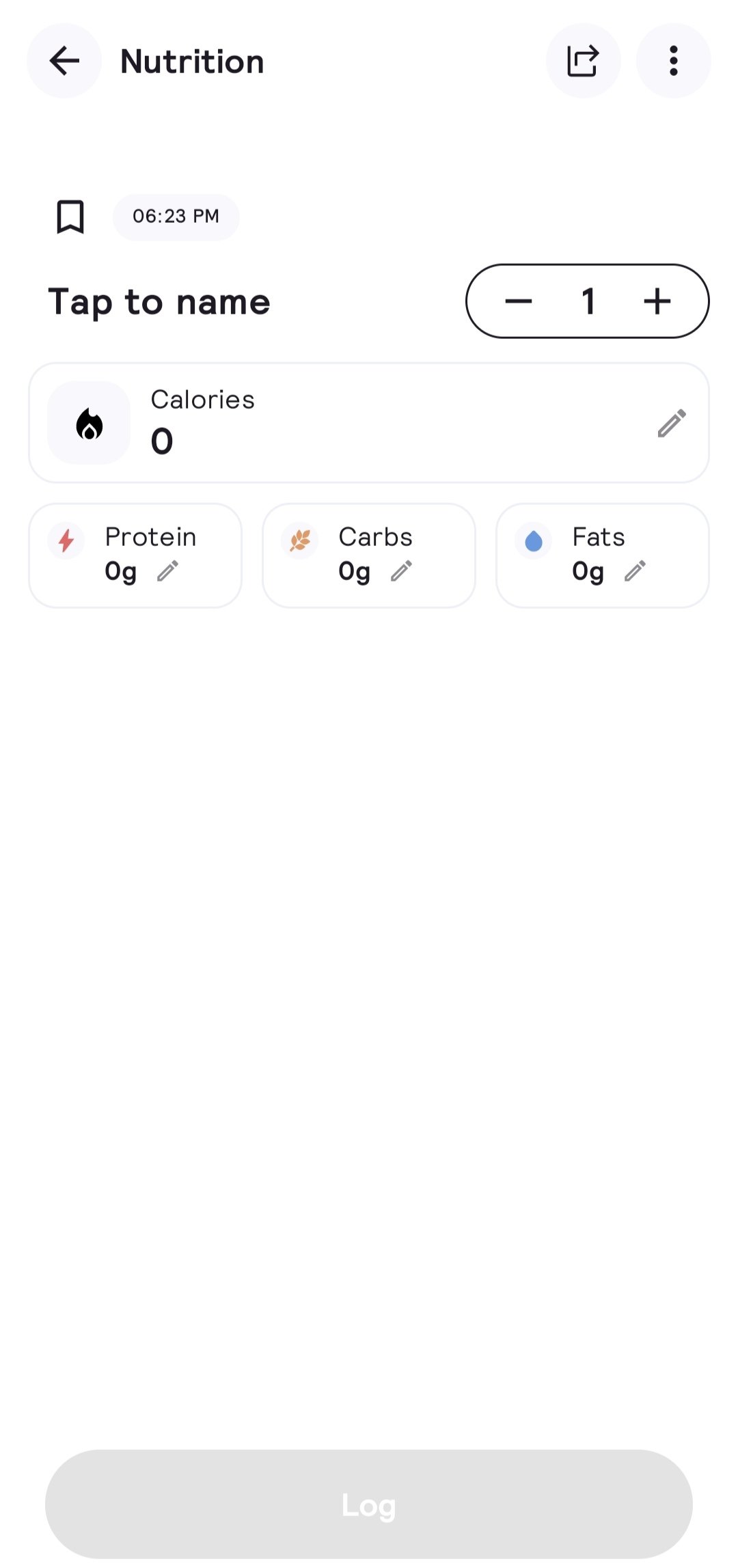Image resolution: width=738 pixels, height=1568 pixels.
Task: Tap the Protein lightning bolt icon
Action: [66, 541]
